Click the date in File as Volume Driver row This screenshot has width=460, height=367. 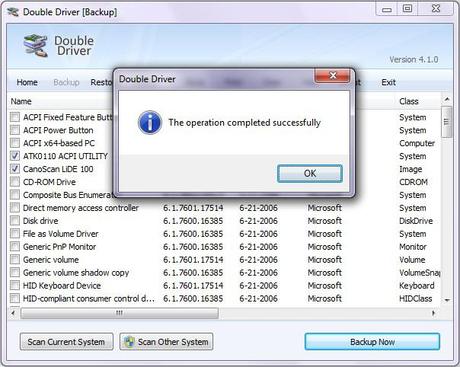tap(258, 234)
